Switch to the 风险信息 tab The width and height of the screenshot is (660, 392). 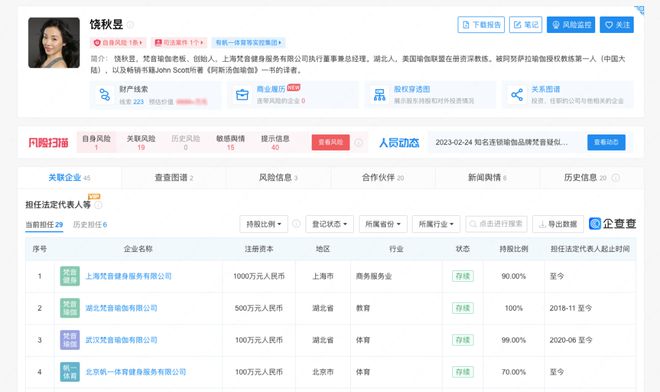pyautogui.click(x=278, y=178)
